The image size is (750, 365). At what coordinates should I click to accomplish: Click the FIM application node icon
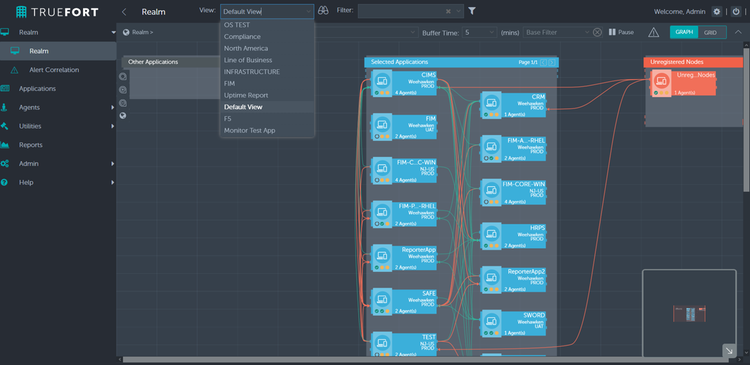pos(382,126)
